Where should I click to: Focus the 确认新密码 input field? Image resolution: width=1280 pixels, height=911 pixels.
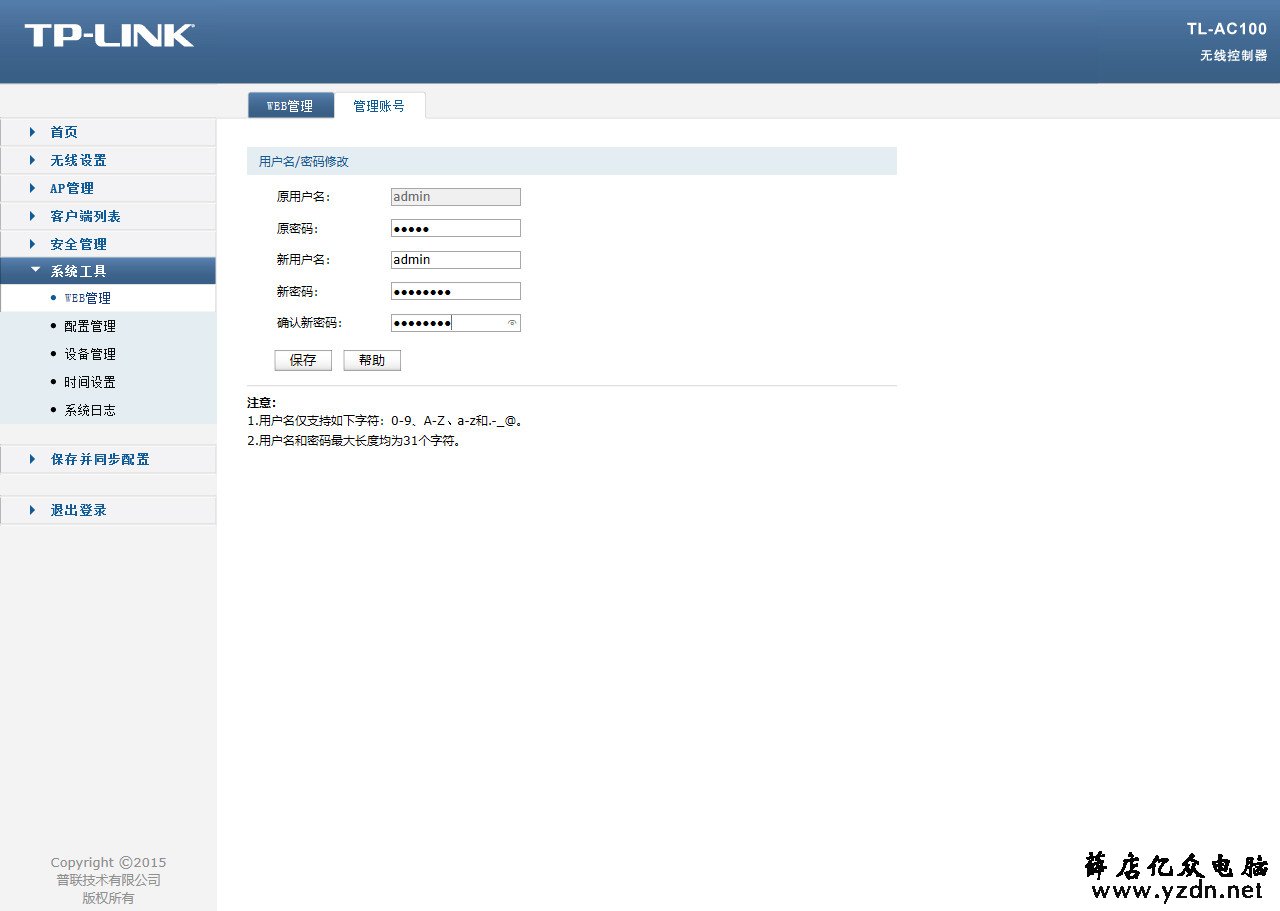point(456,323)
